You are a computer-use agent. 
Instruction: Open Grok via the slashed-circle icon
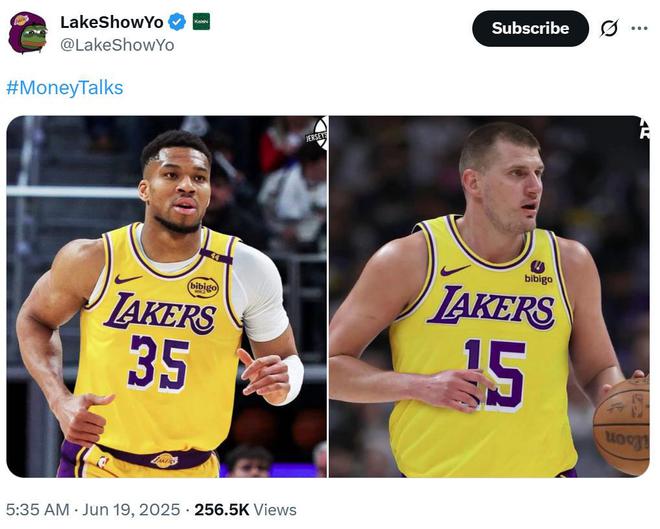(x=608, y=28)
